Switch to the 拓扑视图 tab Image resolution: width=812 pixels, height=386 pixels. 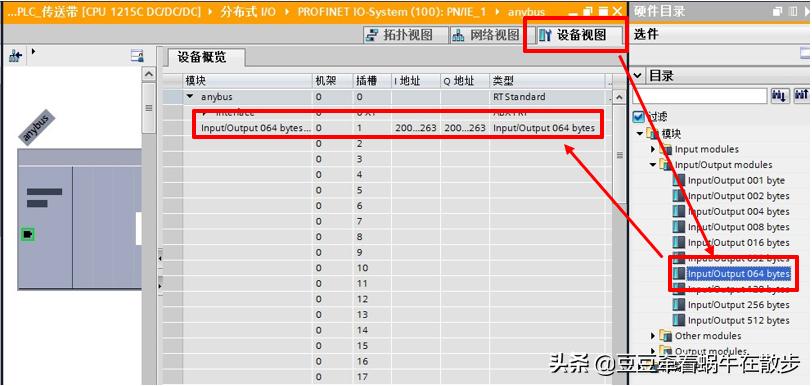coord(404,35)
